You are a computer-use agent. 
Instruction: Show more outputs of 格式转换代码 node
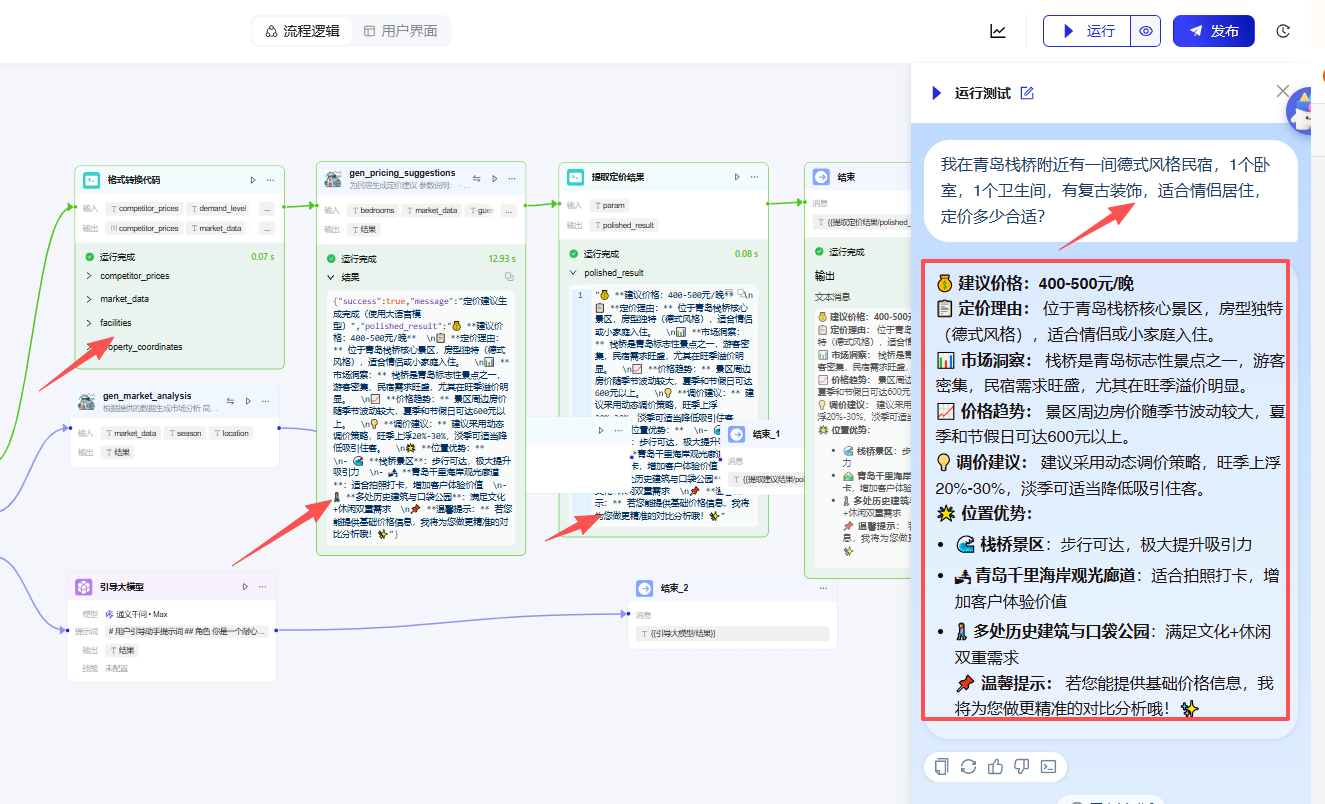point(266,228)
